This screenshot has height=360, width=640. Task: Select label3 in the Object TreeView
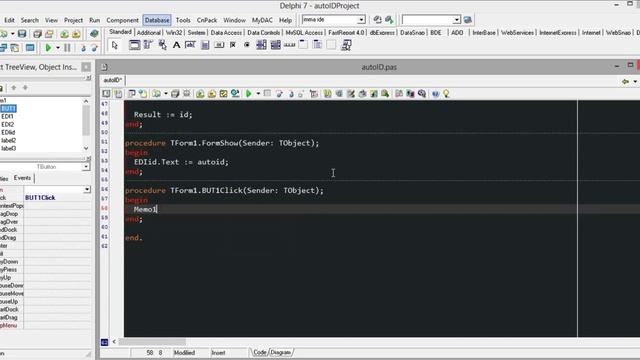8,149
